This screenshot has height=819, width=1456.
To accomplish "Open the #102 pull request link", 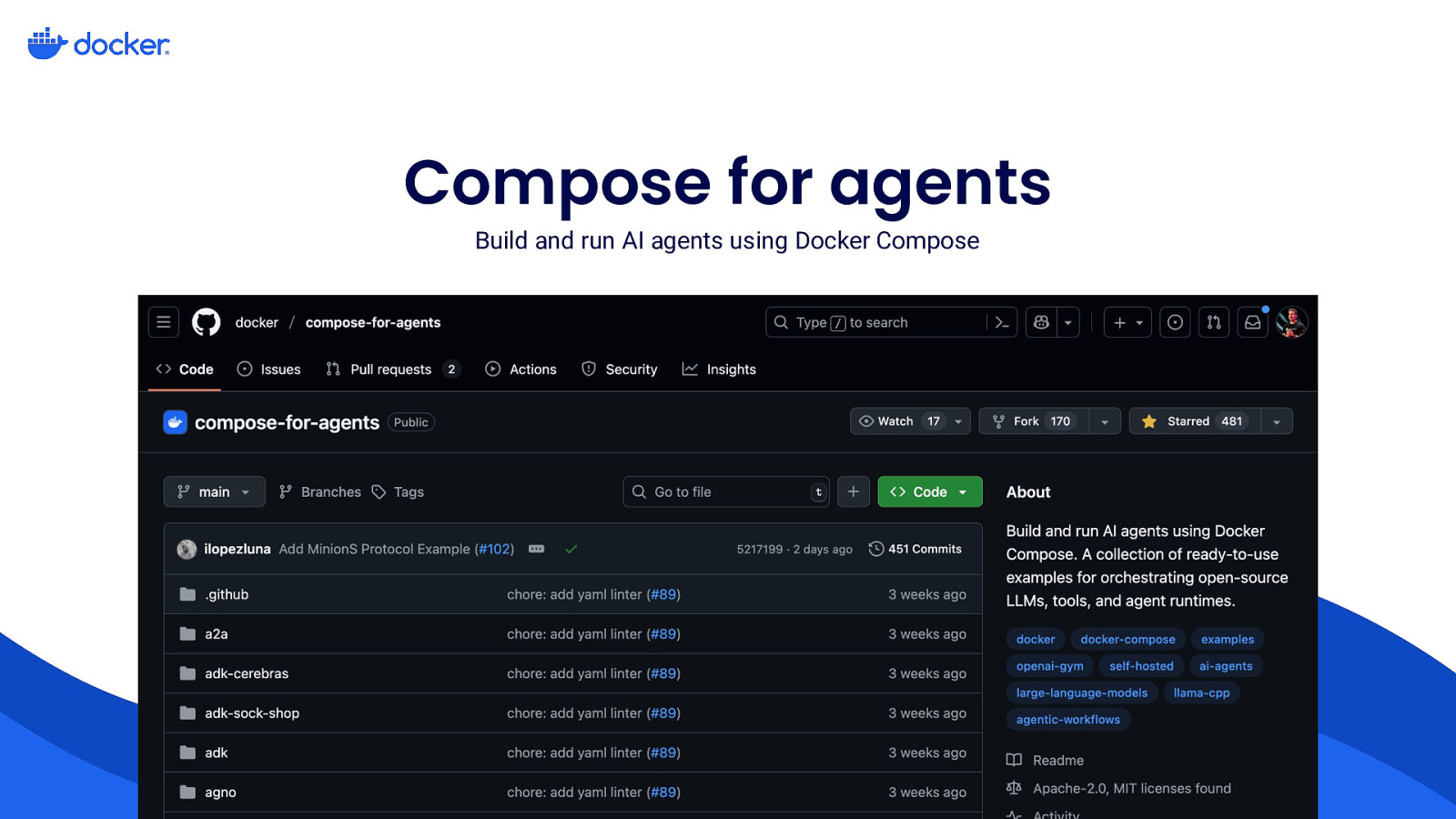I will [494, 549].
